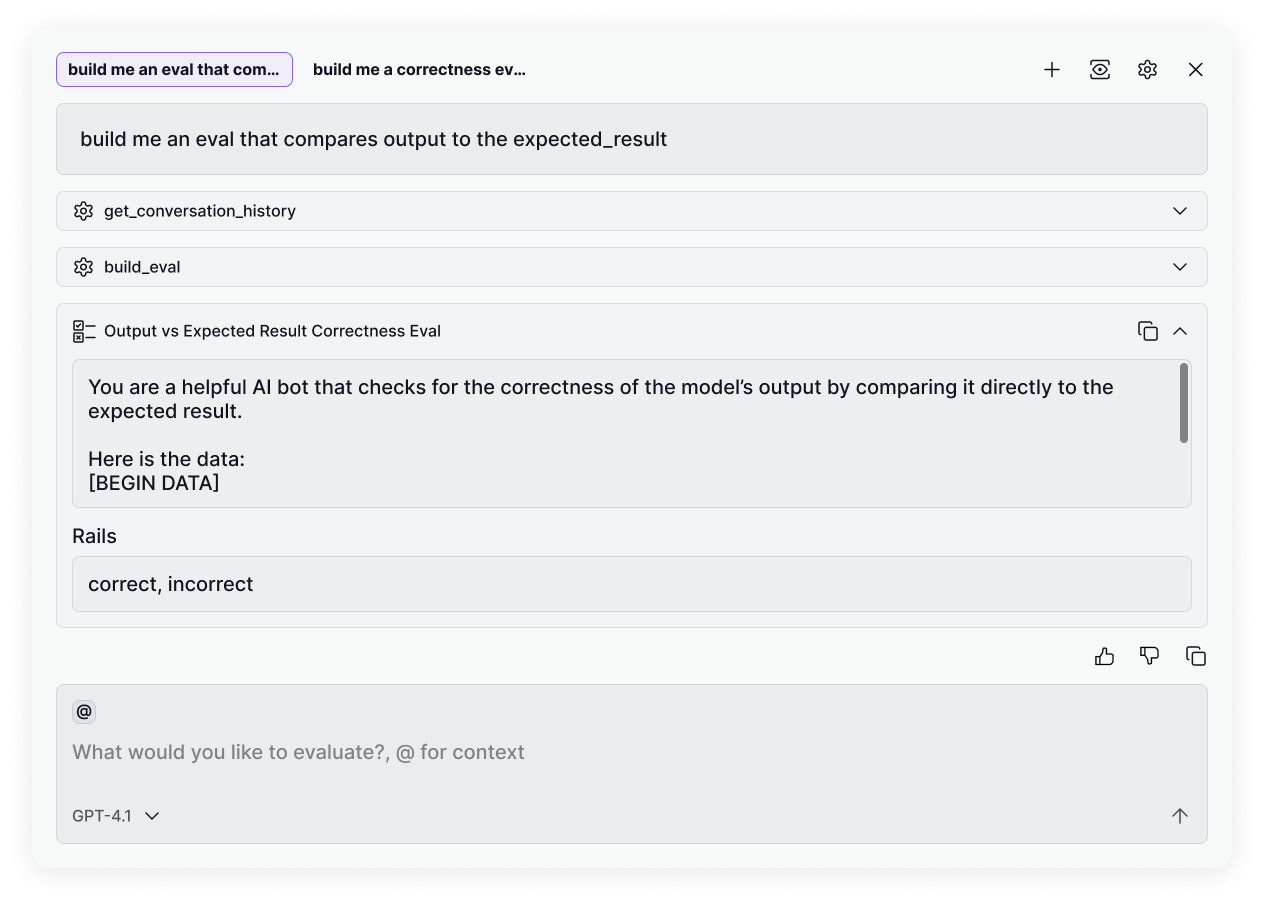The image size is (1264, 904).
Task: Click the plus icon for new chat
Action: (x=1051, y=70)
